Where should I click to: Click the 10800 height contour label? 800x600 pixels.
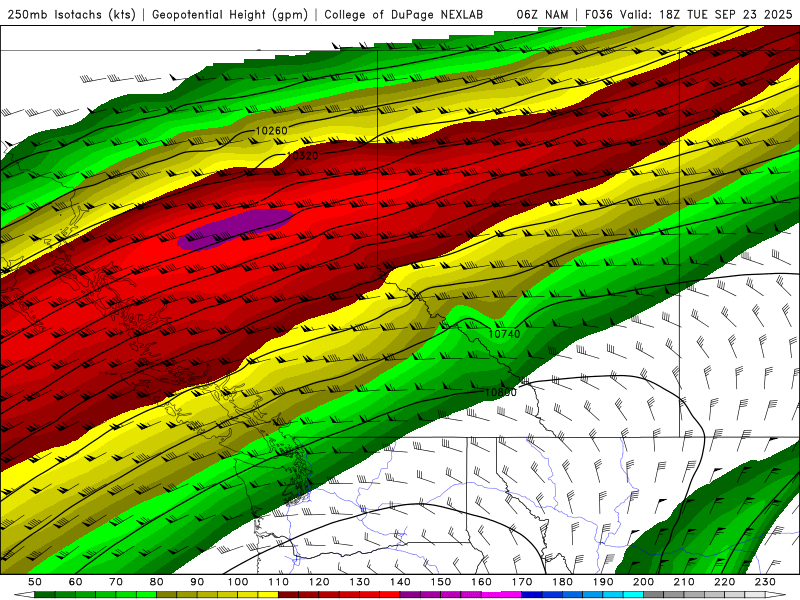point(500,392)
